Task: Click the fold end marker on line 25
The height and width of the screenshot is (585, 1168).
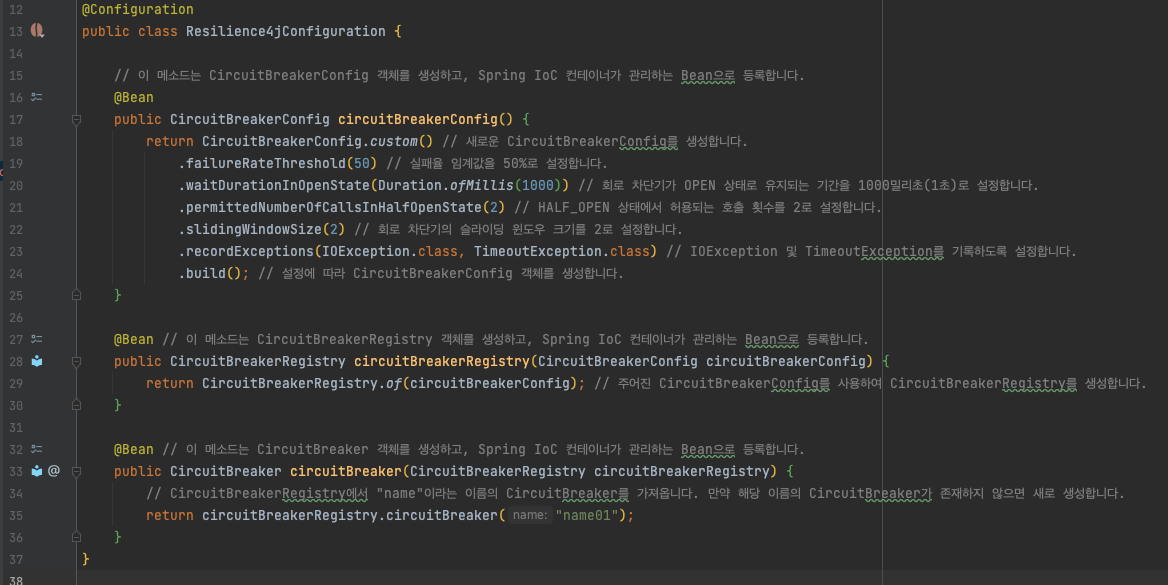Action: pos(76,295)
